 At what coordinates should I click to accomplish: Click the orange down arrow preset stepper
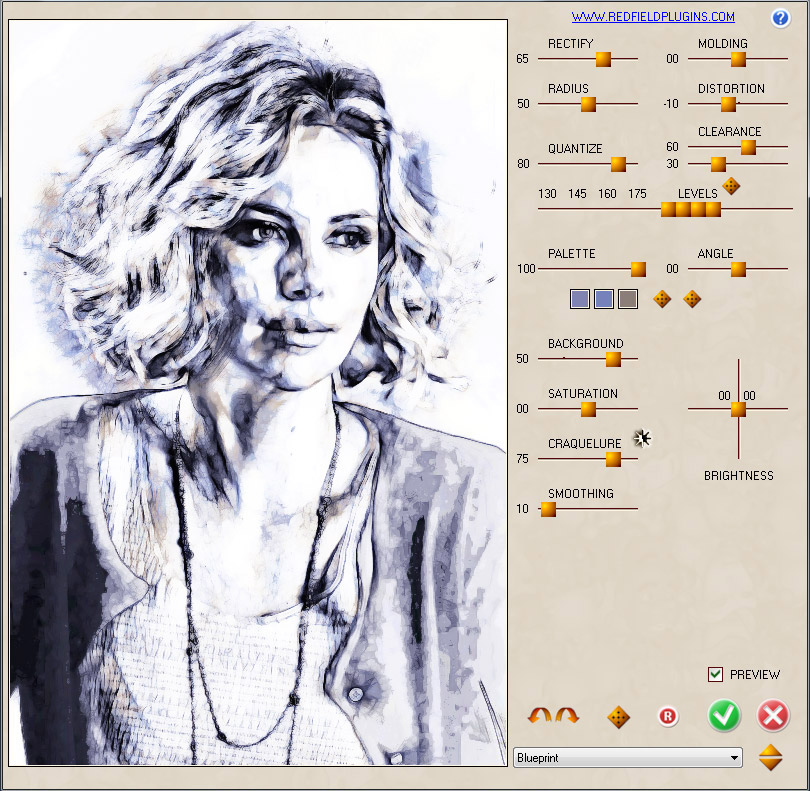pos(771,764)
